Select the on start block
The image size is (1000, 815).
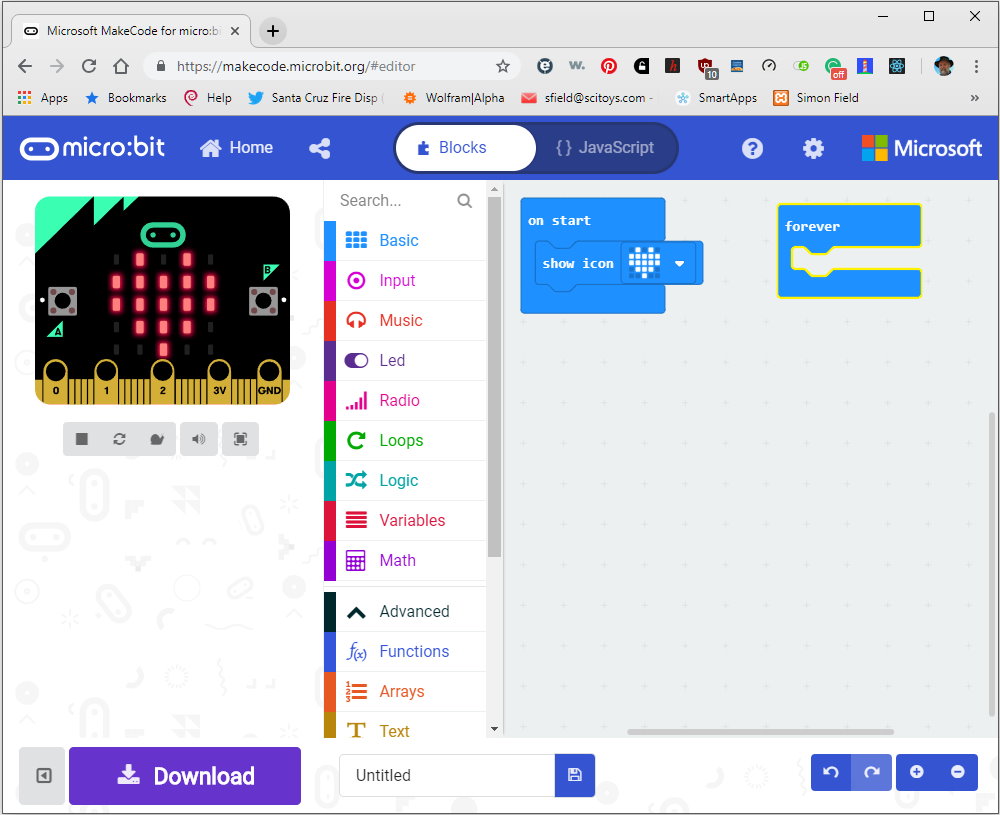coord(559,221)
